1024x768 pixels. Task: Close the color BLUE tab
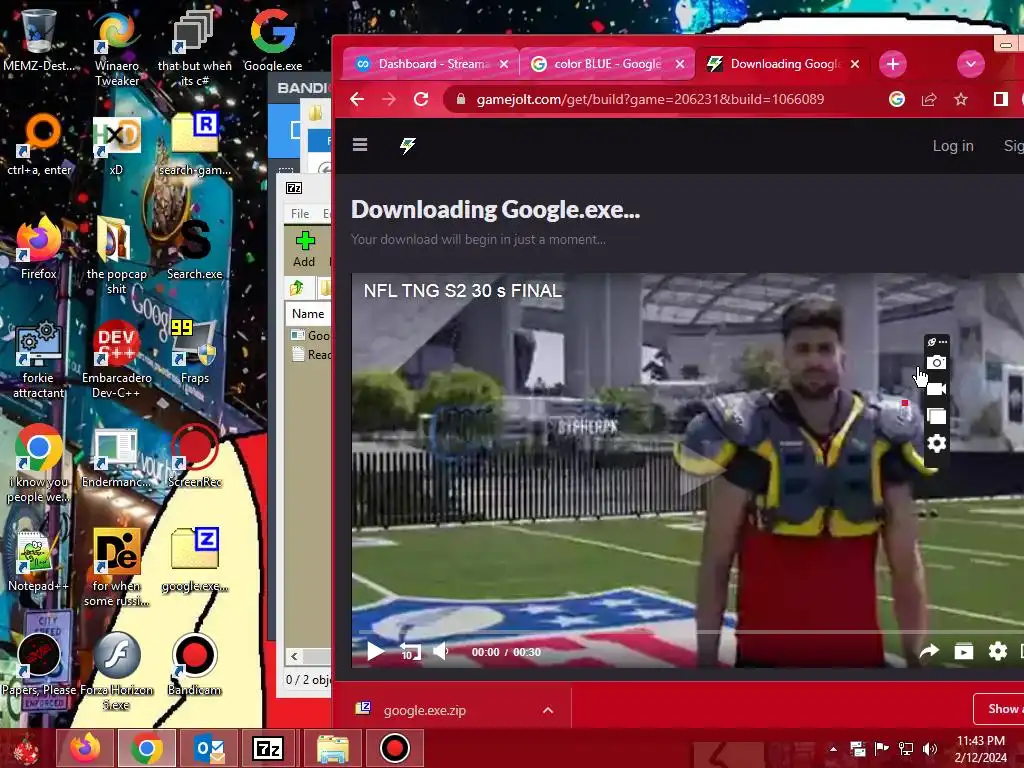pos(680,64)
